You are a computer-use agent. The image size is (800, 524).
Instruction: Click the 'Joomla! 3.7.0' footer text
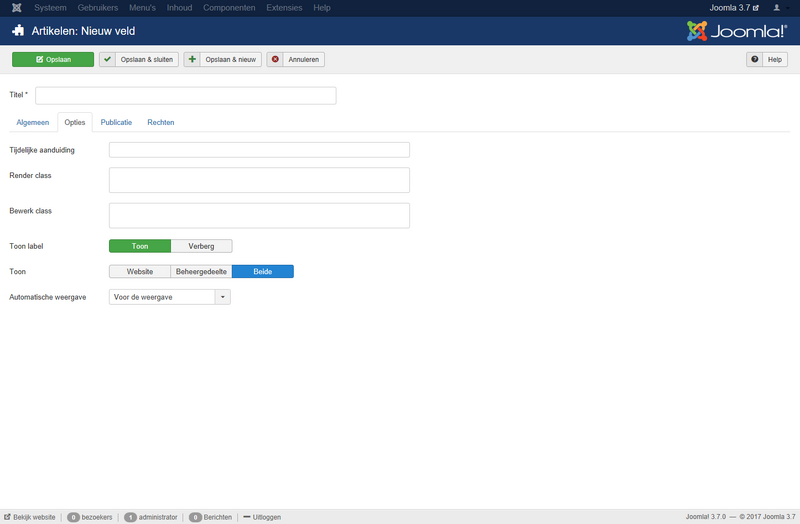coord(706,517)
